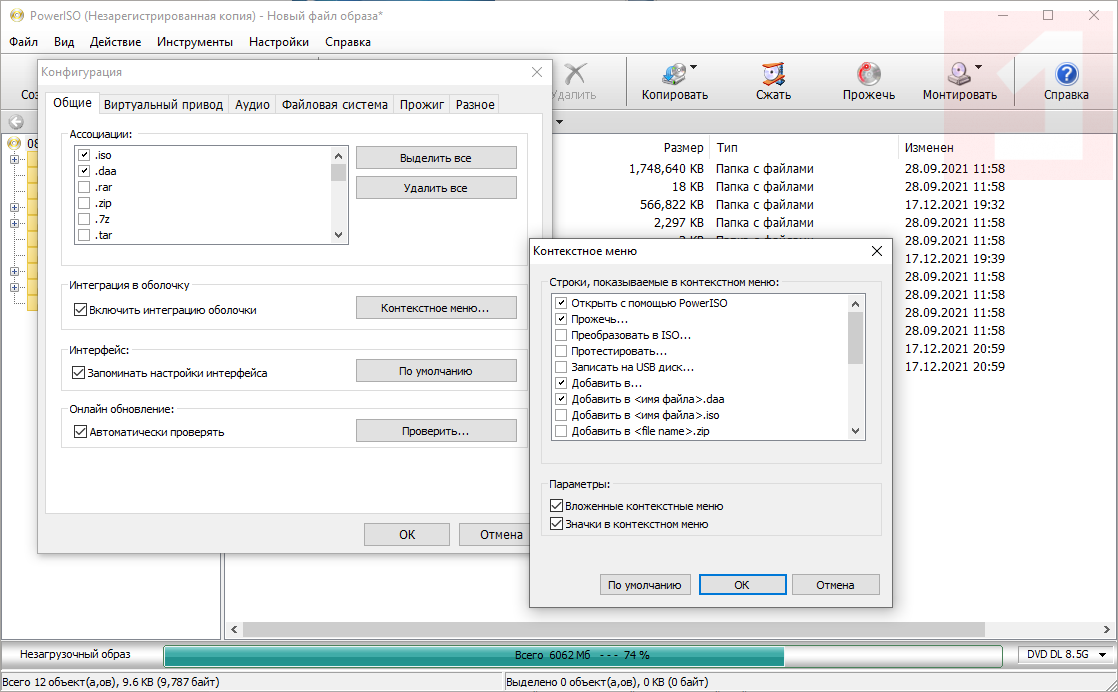Toggle Автоматически проверять checkbox

pos(81,432)
